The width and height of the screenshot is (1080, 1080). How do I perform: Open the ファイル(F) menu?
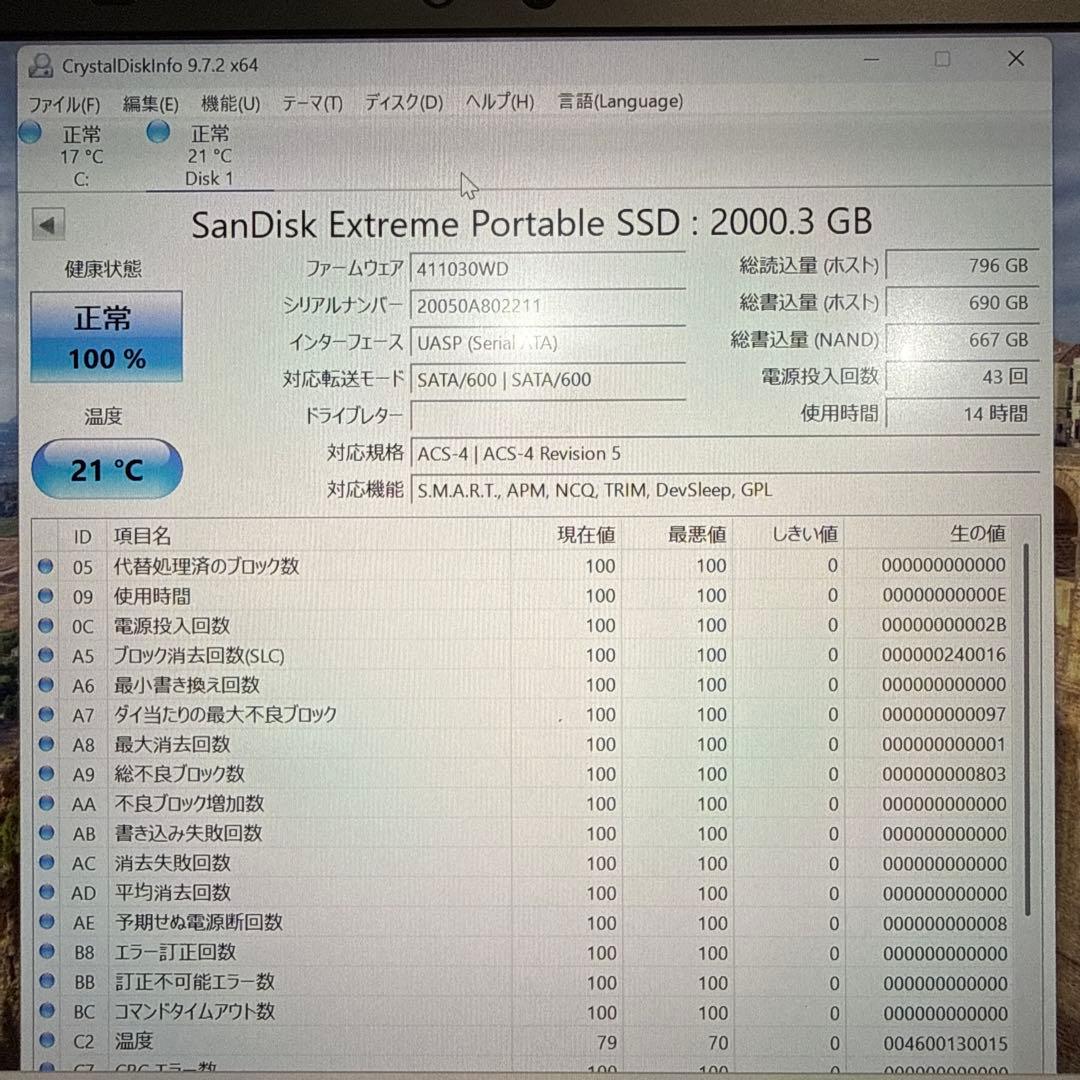[x=65, y=103]
